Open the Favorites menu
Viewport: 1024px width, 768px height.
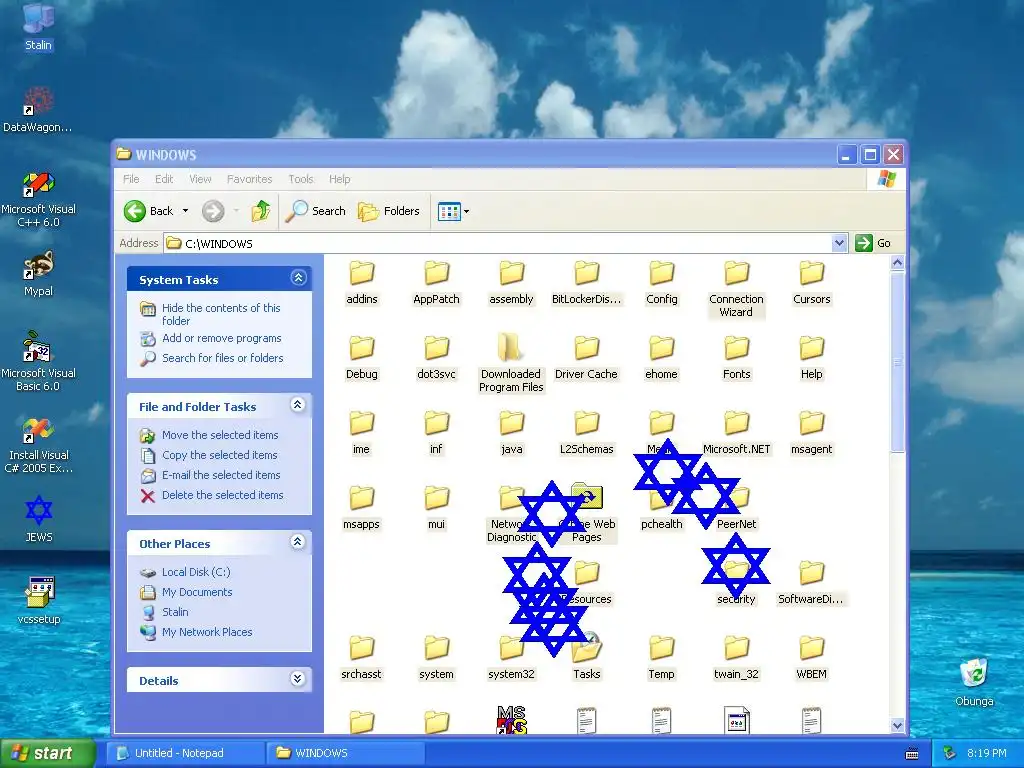coord(249,179)
